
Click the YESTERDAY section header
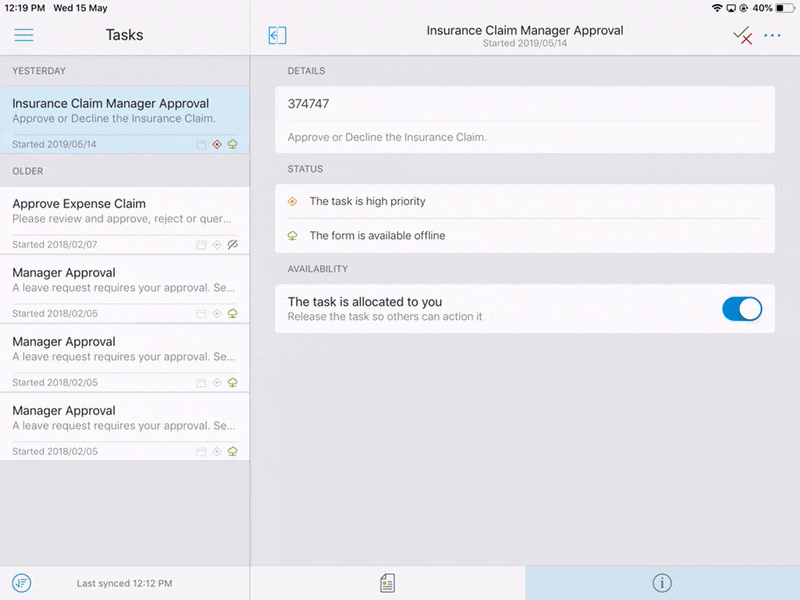pyautogui.click(x=39, y=71)
